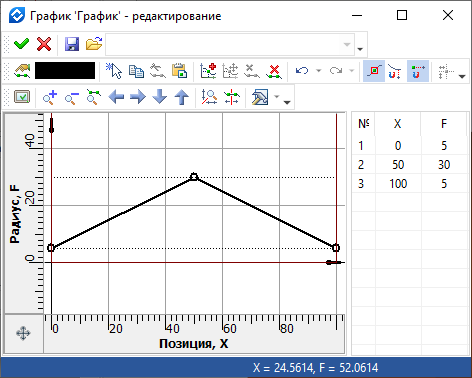
Task: Toggle the vertical magnet snap button
Action: [395, 71]
